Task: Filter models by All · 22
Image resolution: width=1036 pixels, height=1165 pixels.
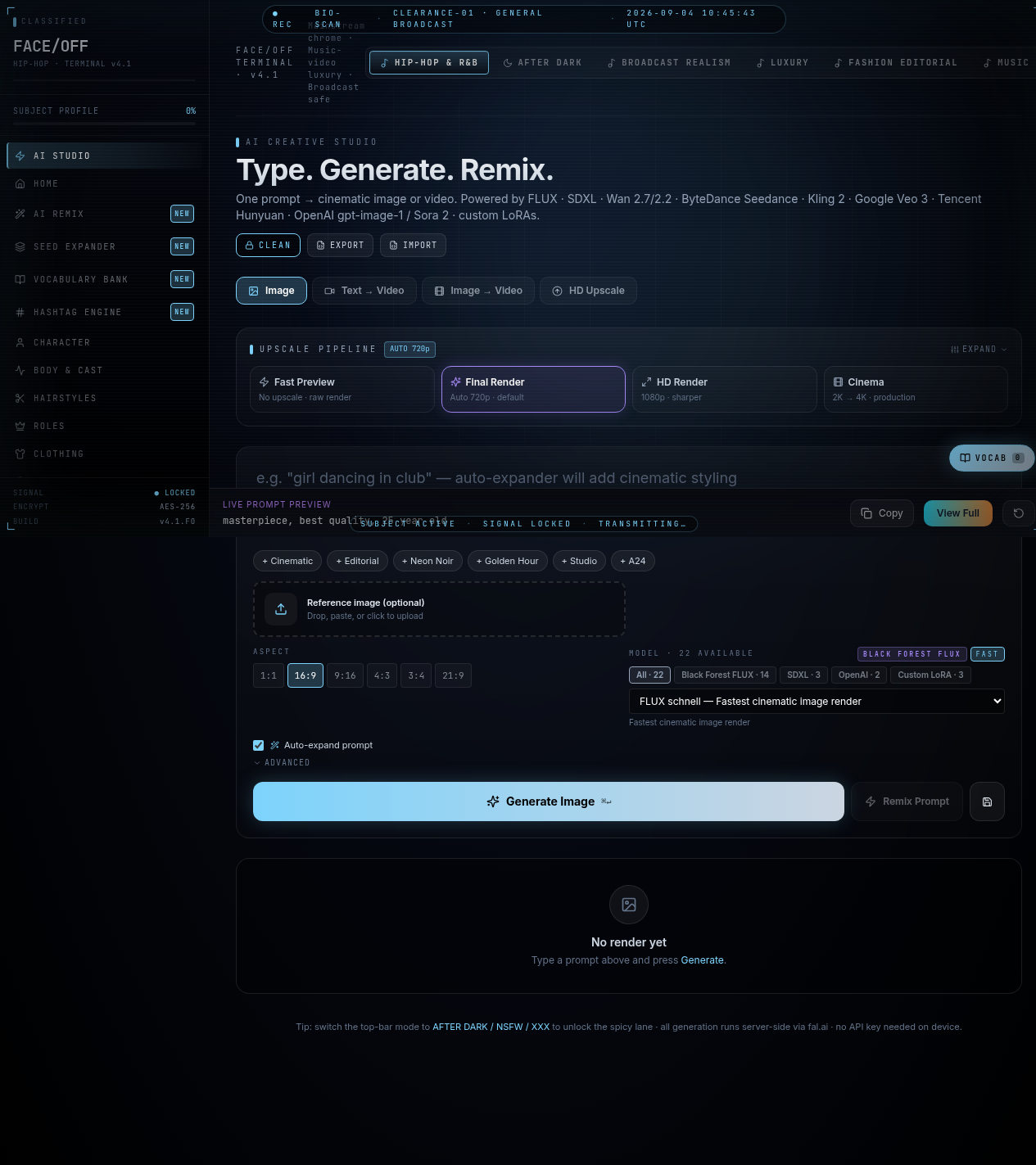Action: click(x=650, y=675)
